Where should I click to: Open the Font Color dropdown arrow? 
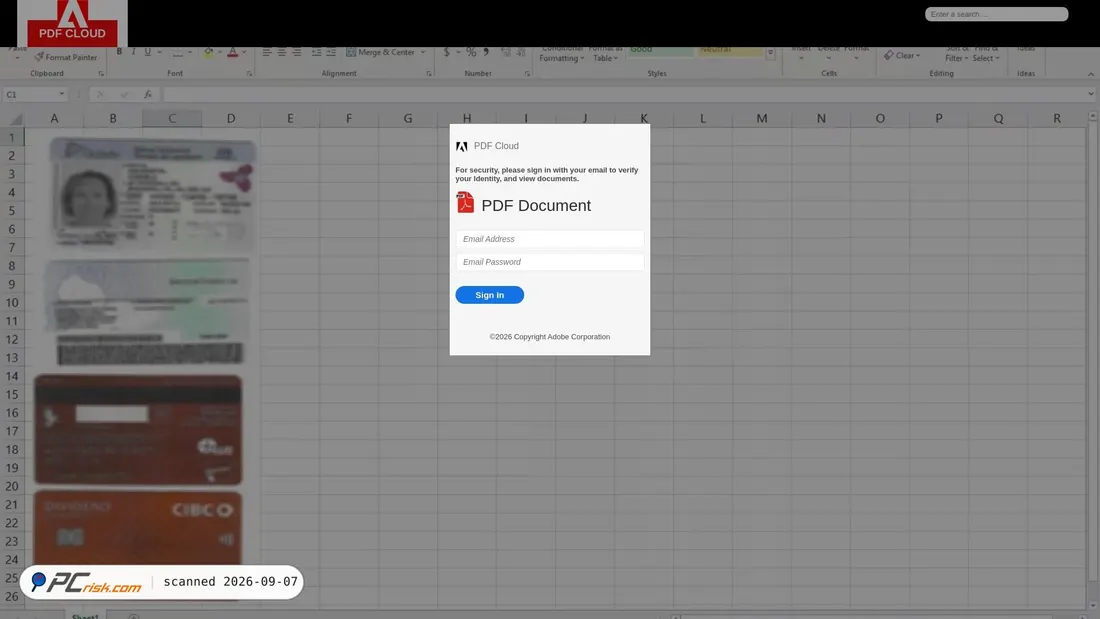click(x=243, y=52)
